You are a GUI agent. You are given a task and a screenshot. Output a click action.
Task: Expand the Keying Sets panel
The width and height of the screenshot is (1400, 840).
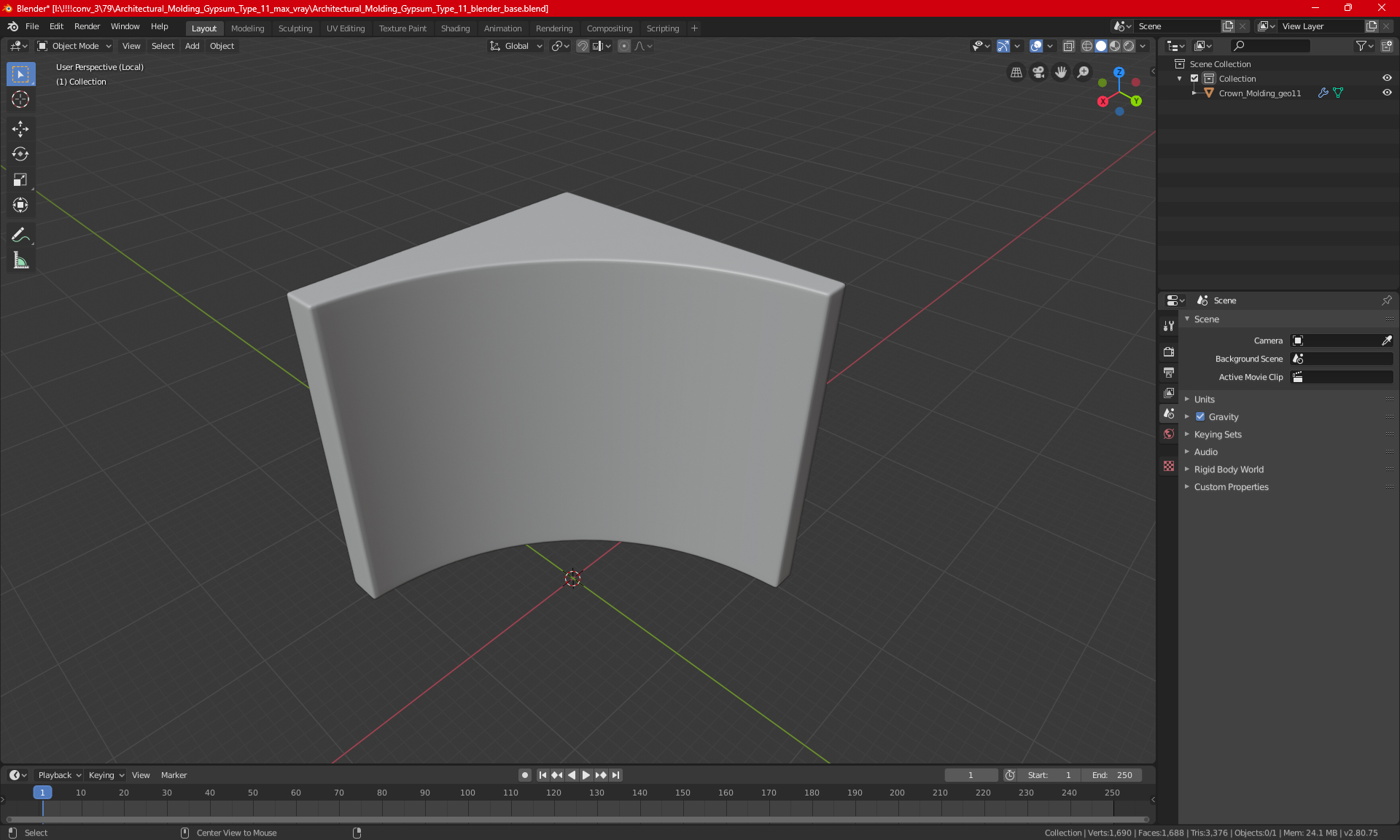pos(1217,434)
